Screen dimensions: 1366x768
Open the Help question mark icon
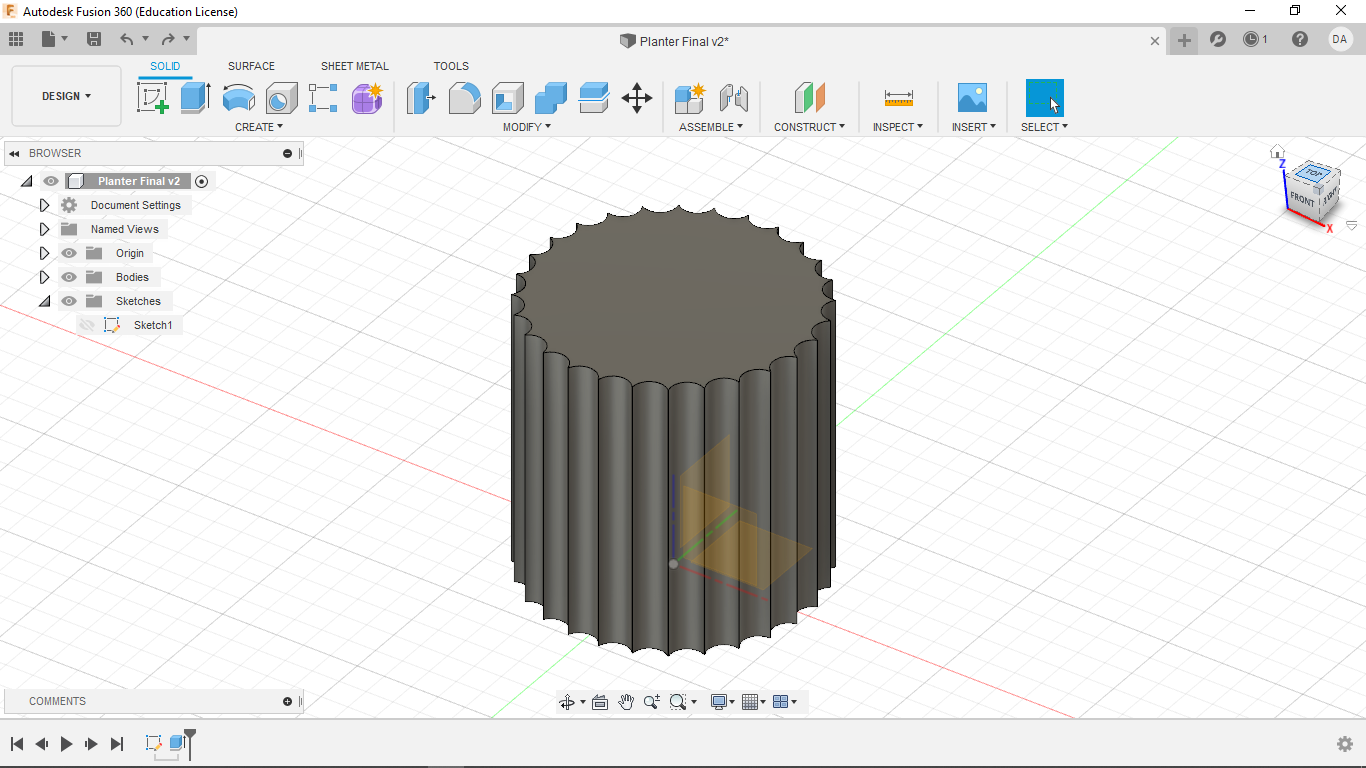pos(1299,39)
